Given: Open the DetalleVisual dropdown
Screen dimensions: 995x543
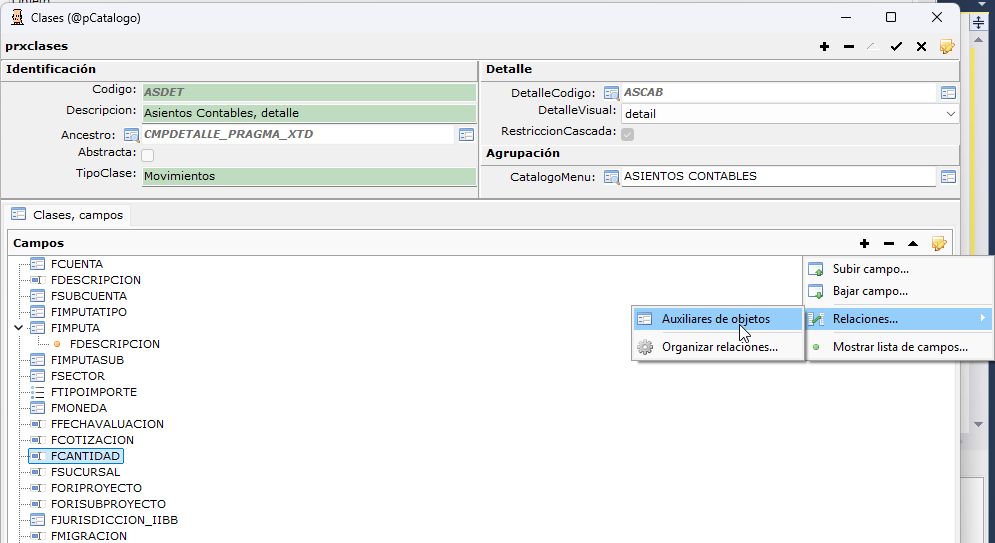Looking at the screenshot, I should 950,114.
